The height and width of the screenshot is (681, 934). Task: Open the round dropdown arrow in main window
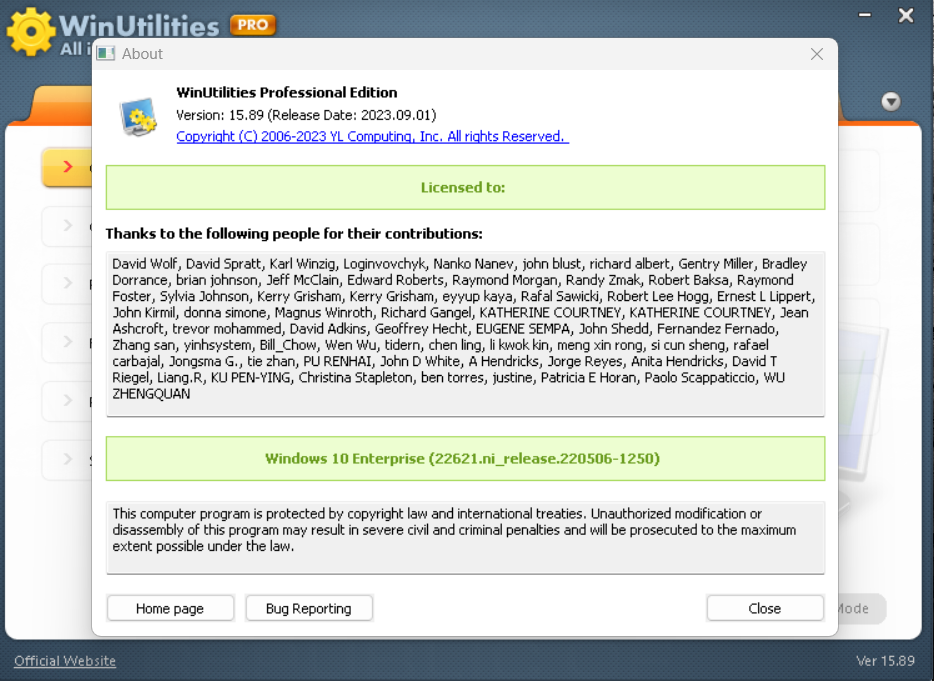pyautogui.click(x=891, y=102)
